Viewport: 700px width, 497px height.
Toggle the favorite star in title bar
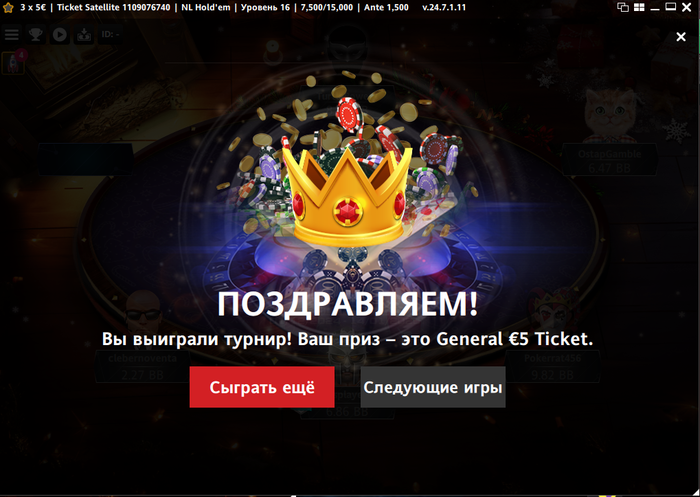pos(8,7)
